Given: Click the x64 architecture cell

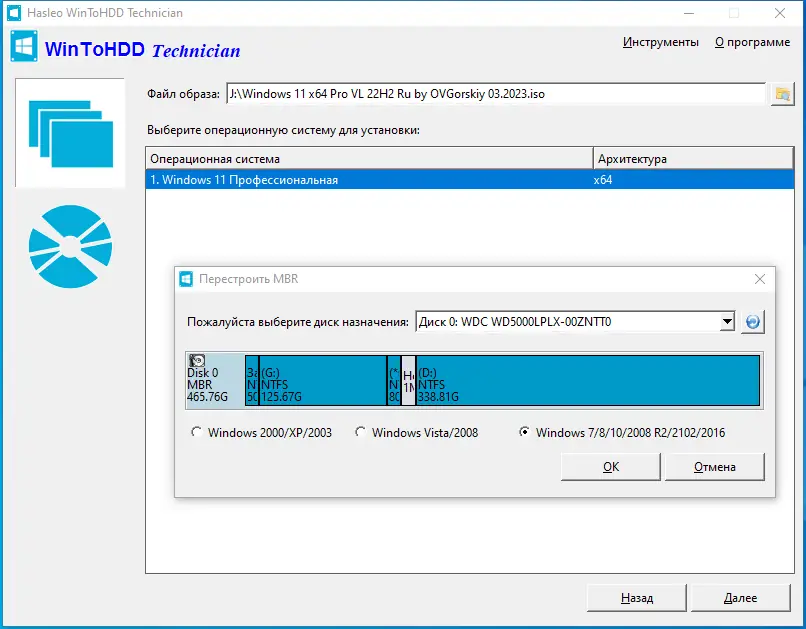Looking at the screenshot, I should [603, 180].
